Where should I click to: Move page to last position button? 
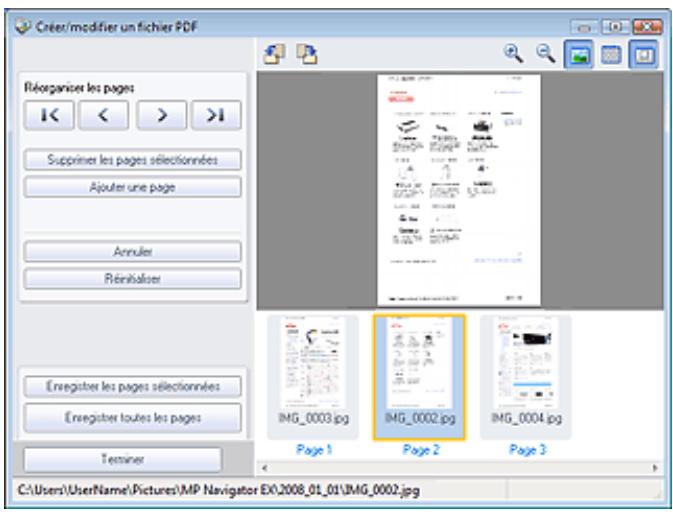coord(216,115)
